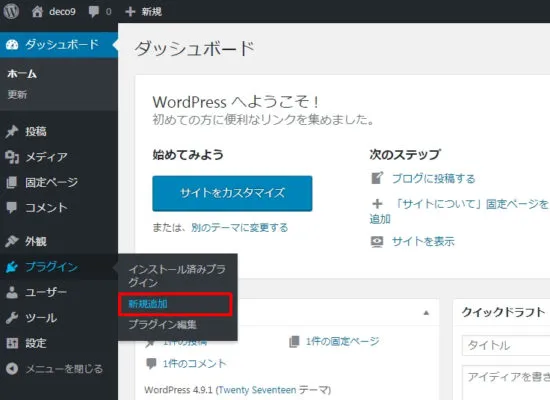The width and height of the screenshot is (550, 400).
Task: Click the ダッシュボード gauge icon
Action: coord(12,45)
